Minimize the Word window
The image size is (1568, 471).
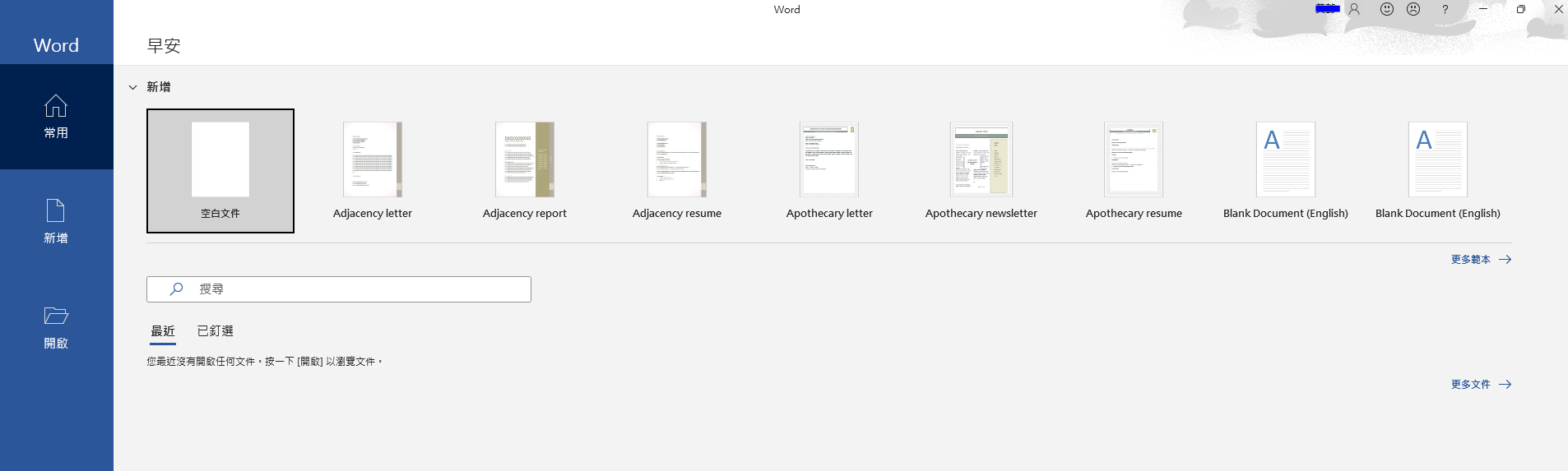(1483, 9)
